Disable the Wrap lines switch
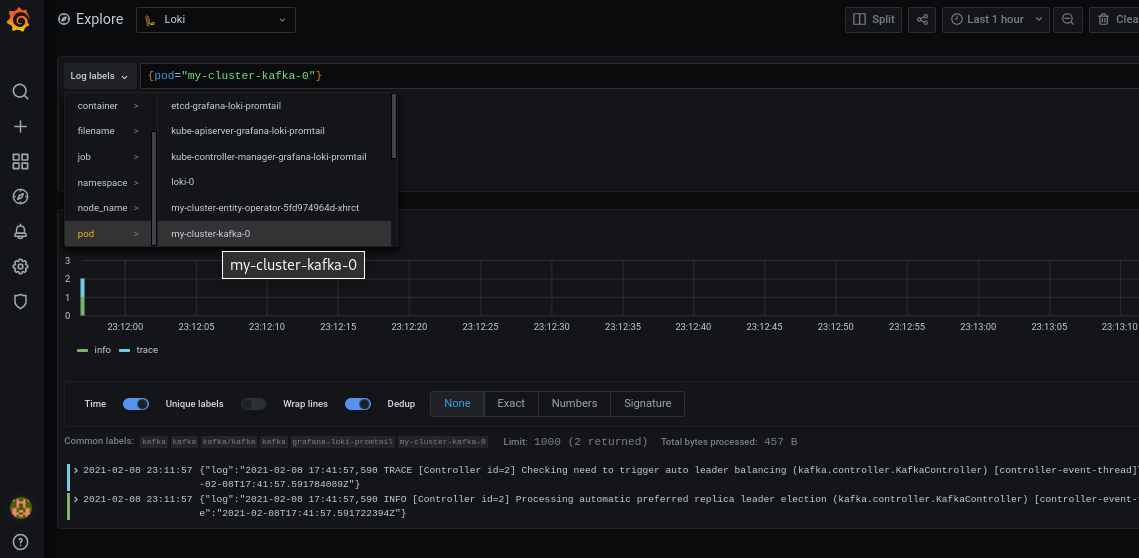Image resolution: width=1139 pixels, height=558 pixels. point(358,404)
